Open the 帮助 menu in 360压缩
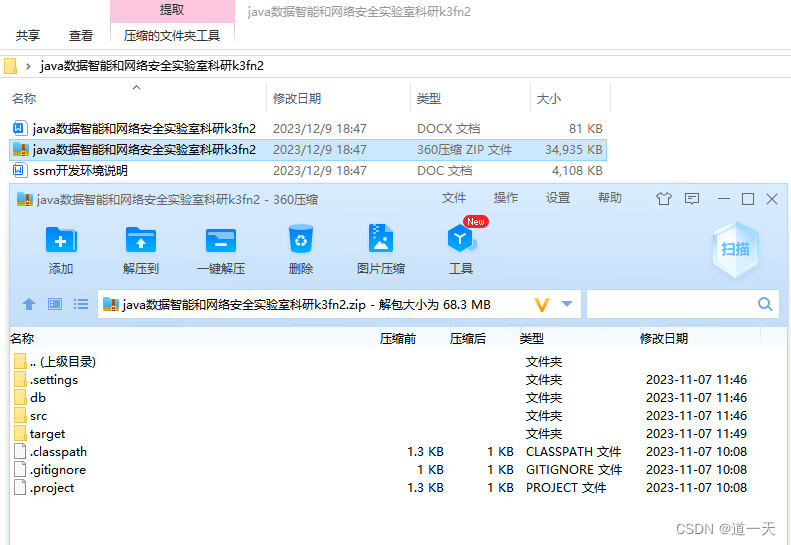The width and height of the screenshot is (791, 545). click(x=609, y=198)
